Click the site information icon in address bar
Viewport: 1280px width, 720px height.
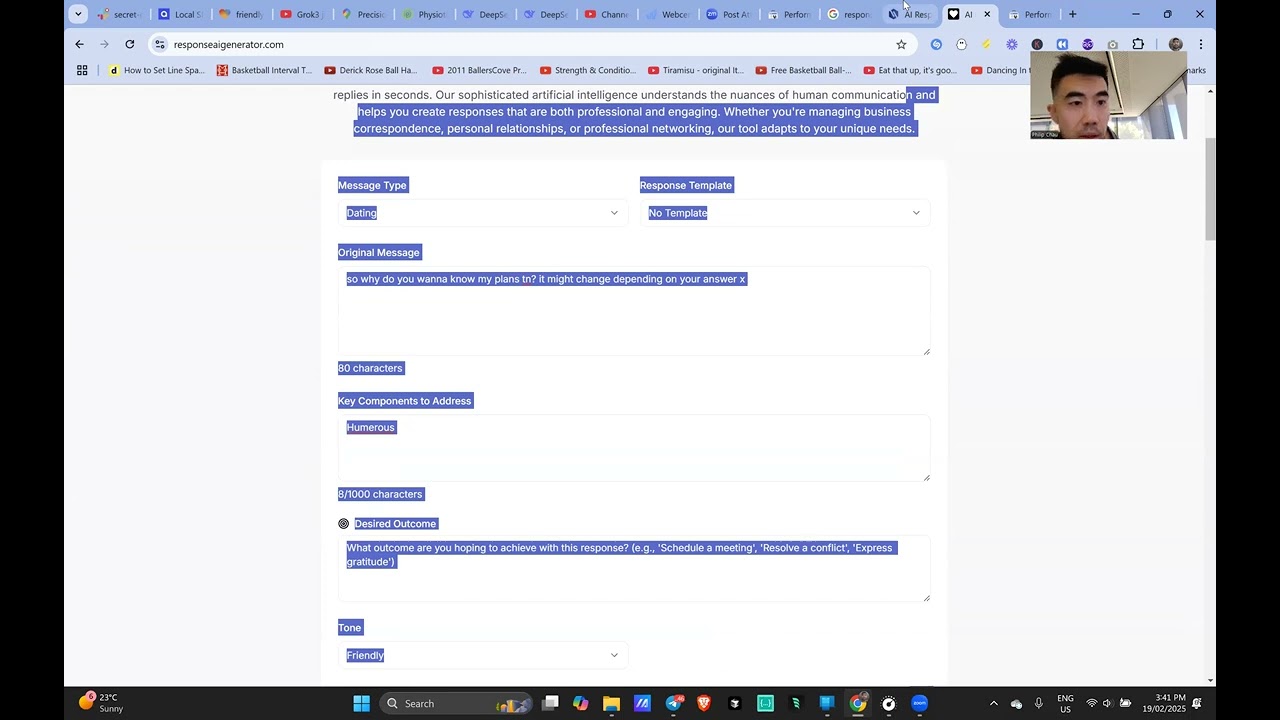point(159,44)
